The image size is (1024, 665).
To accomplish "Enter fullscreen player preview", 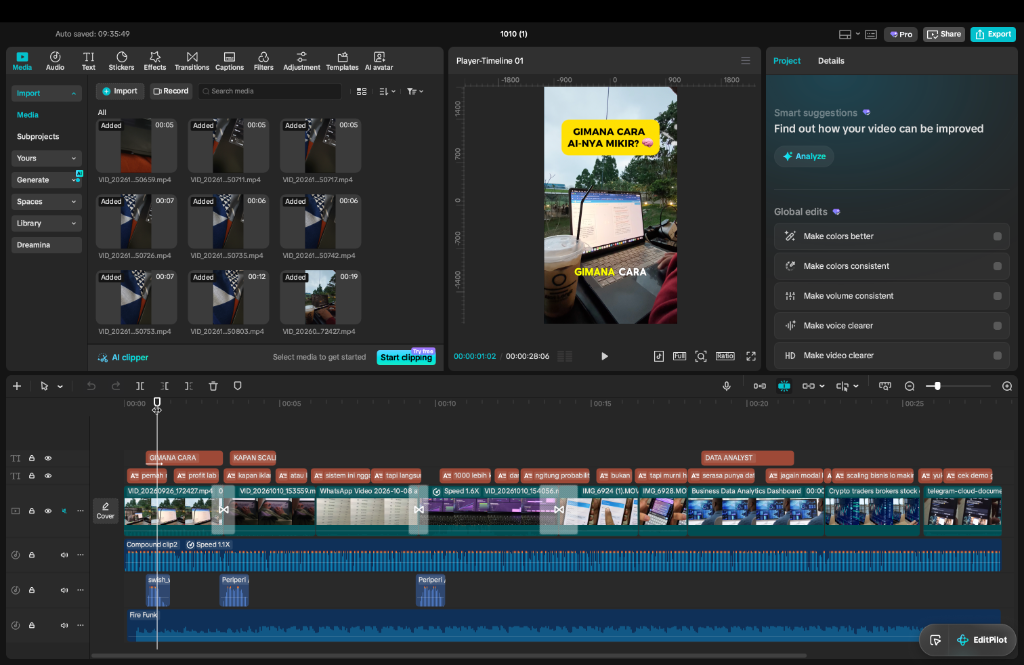I will click(751, 356).
